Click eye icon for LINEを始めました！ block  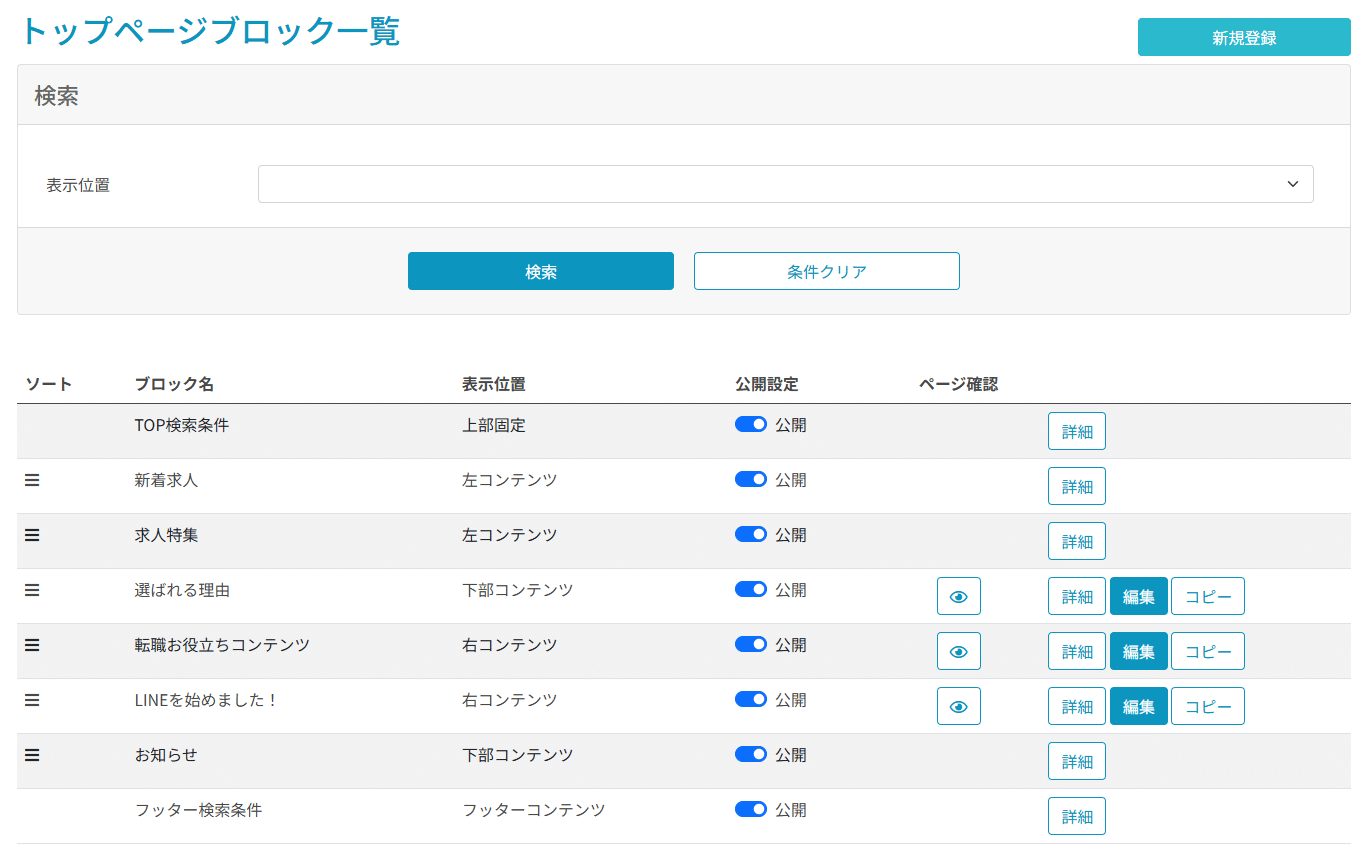click(x=958, y=706)
